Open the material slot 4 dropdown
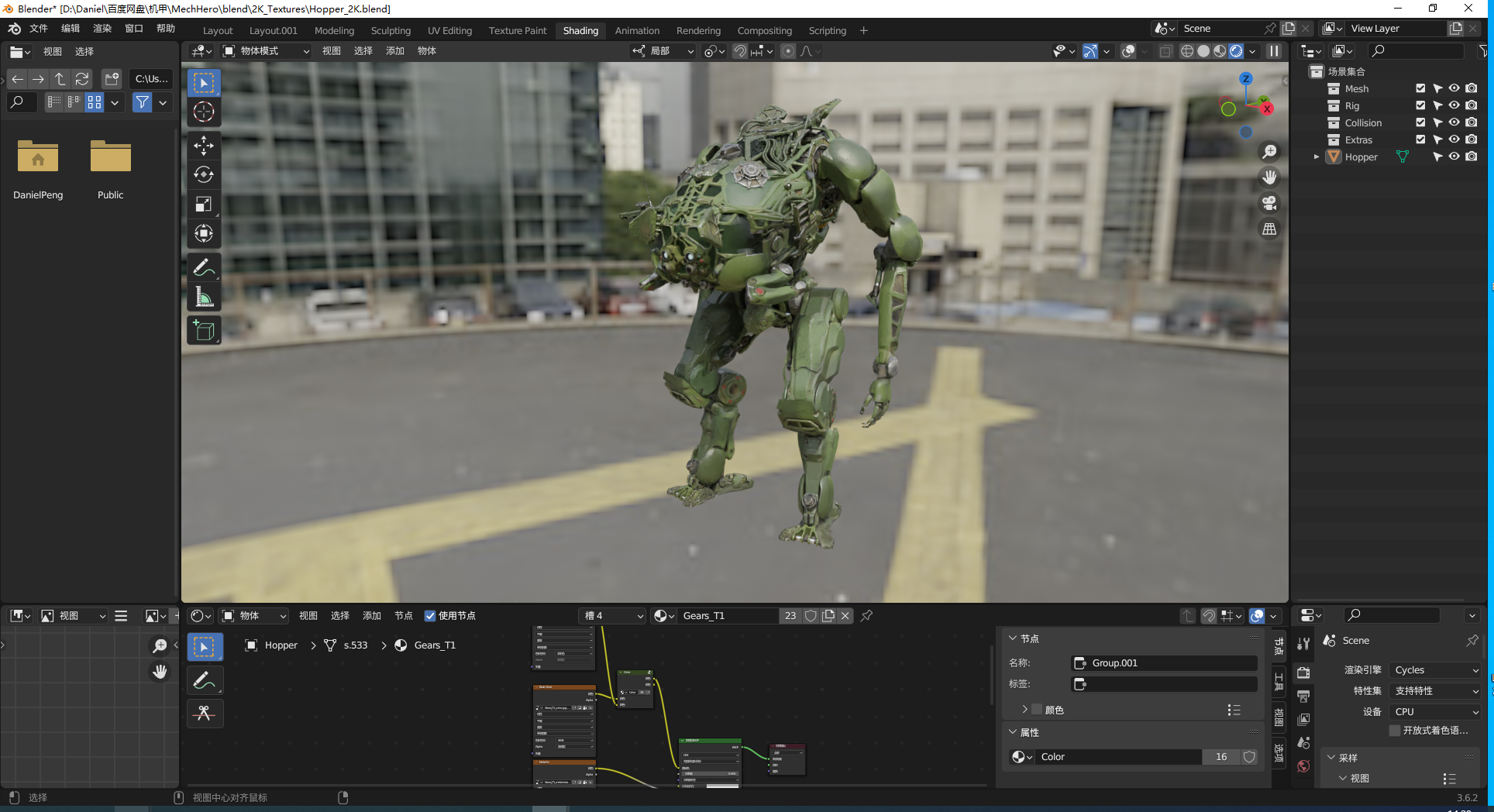 [x=613, y=616]
